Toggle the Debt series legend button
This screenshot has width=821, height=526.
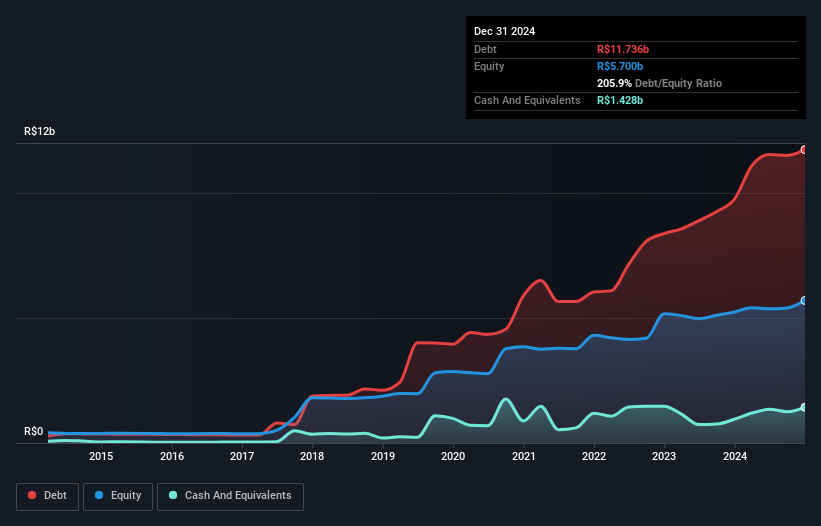pyautogui.click(x=48, y=496)
